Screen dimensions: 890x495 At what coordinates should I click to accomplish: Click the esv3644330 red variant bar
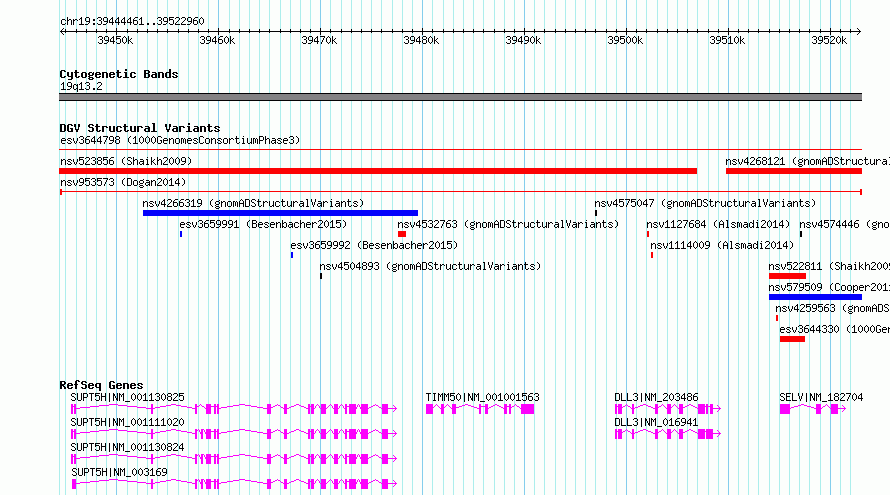(x=792, y=339)
